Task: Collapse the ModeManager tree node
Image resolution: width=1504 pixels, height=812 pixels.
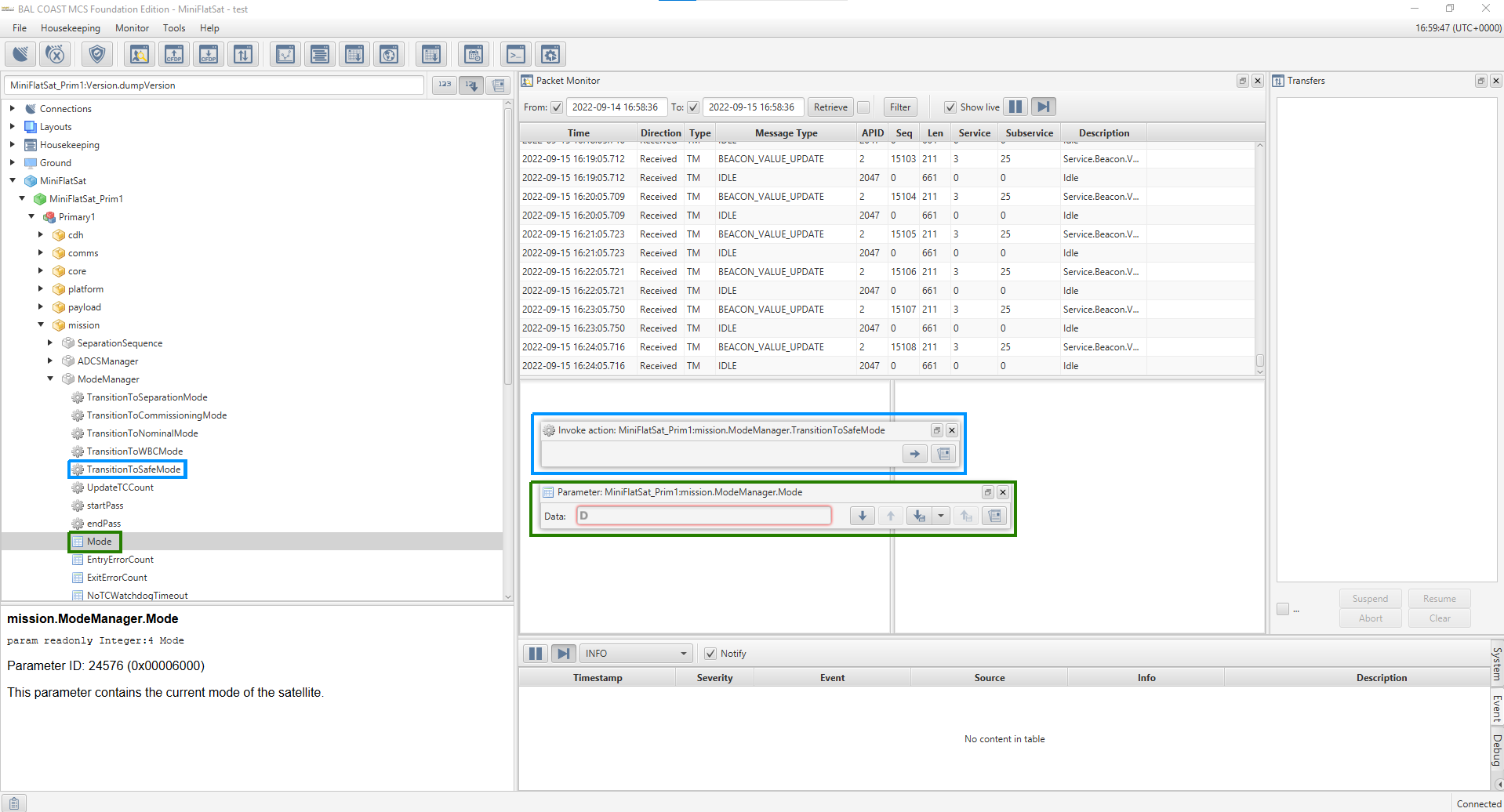Action: pos(50,379)
